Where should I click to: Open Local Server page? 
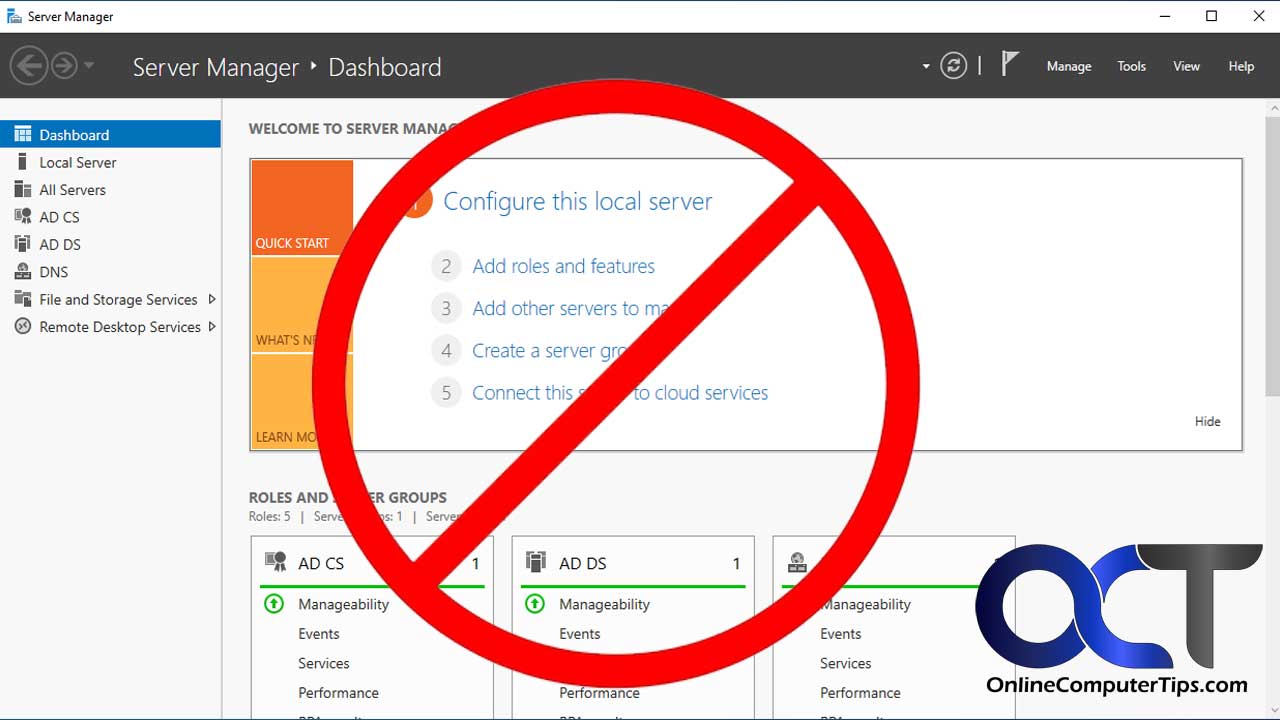pyautogui.click(x=78, y=162)
